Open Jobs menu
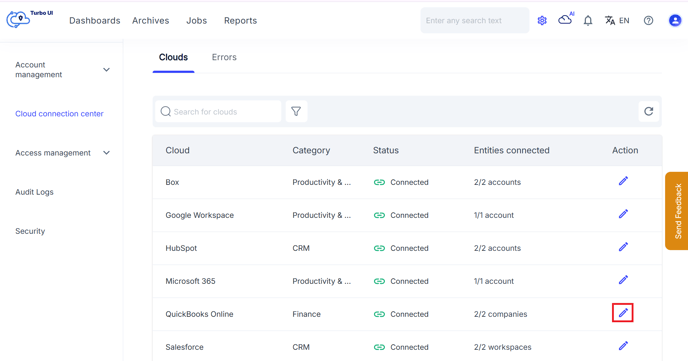 (x=197, y=21)
